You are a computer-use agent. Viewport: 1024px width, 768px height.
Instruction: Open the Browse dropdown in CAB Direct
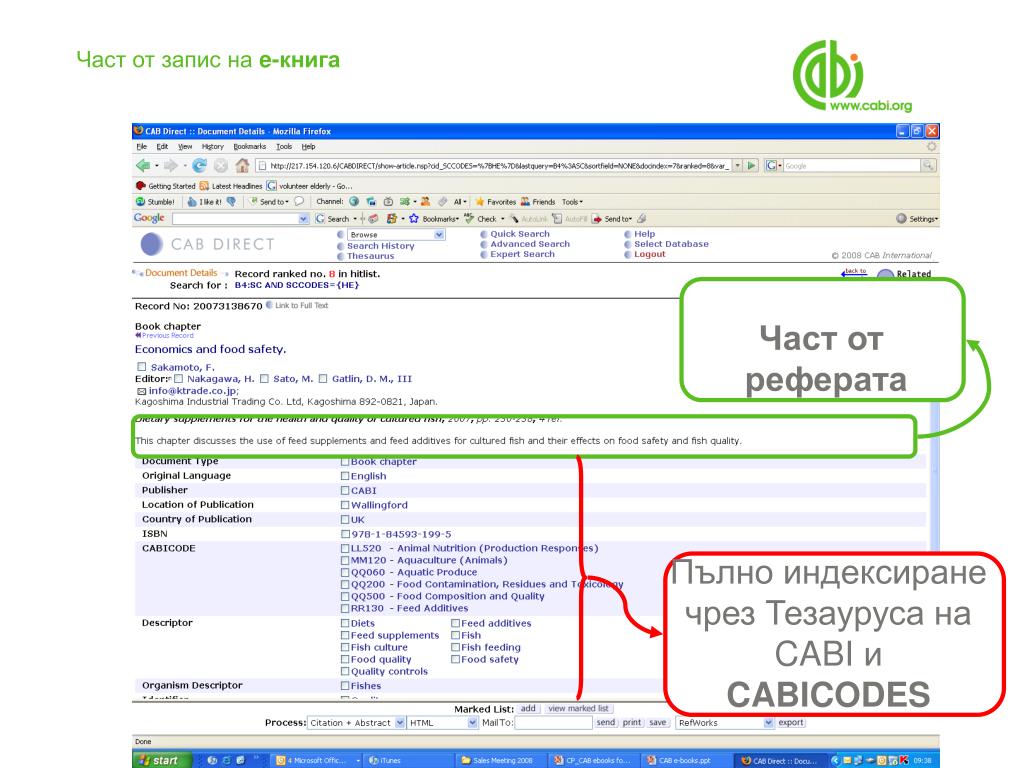pyautogui.click(x=396, y=234)
